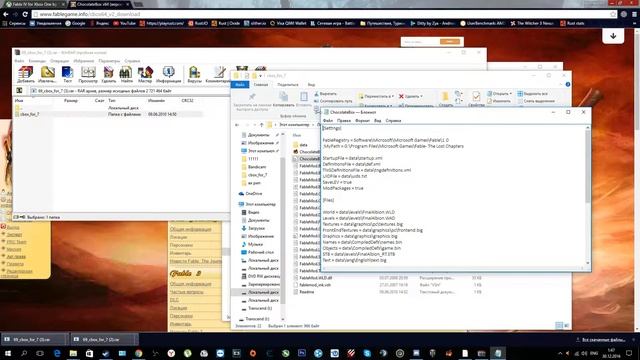Click the Pin to Quick access icon in Explorer ribbon
Image resolution: width=640 pixels, height=360 pixels.
pyautogui.click(x=252, y=97)
